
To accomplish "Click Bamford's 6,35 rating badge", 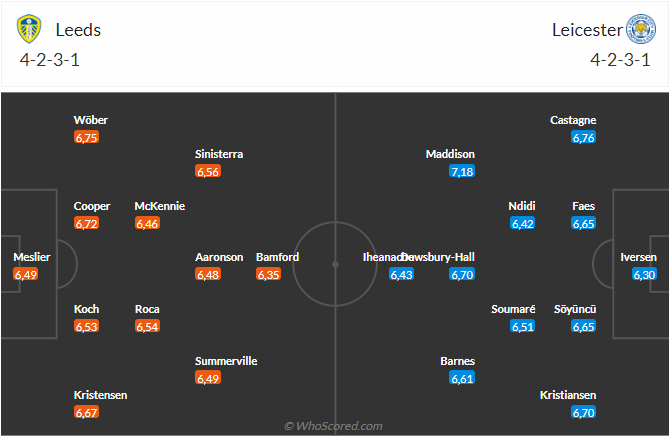I will click(268, 274).
